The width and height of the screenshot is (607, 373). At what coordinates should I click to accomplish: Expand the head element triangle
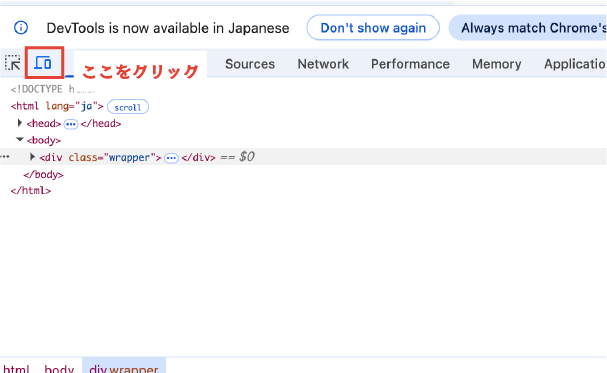click(x=19, y=123)
